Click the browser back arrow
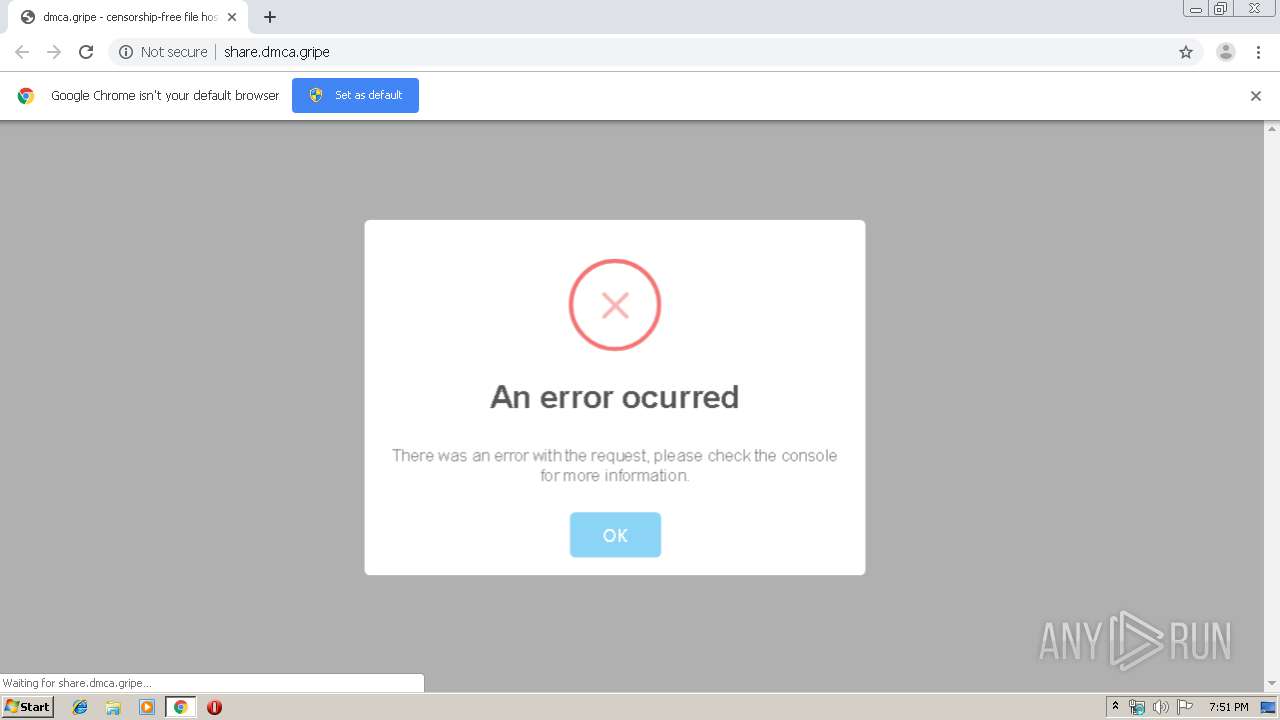Screen dimensions: 1280x720 click(x=22, y=52)
